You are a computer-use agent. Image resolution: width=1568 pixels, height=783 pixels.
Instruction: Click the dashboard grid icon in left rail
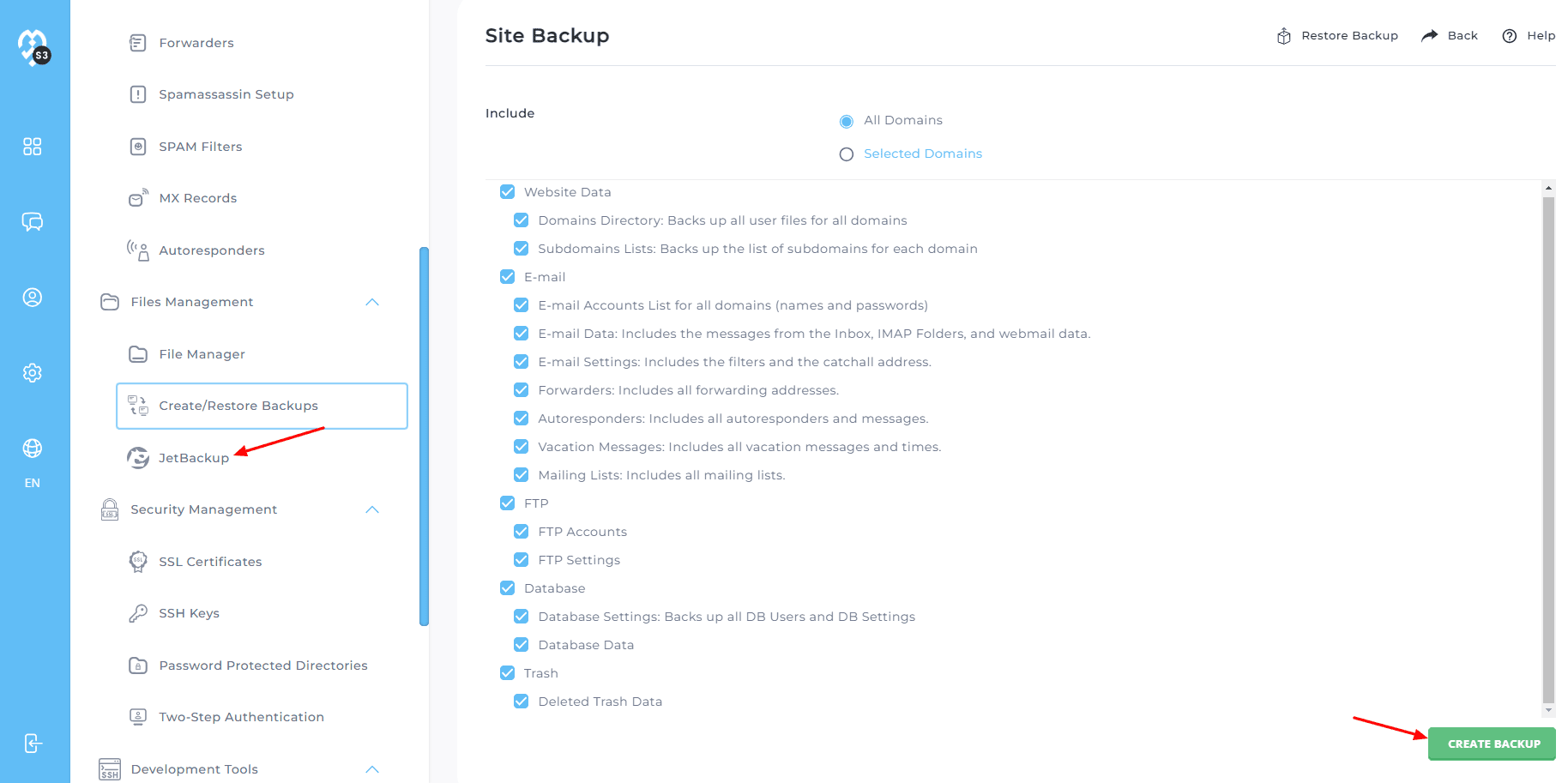click(x=32, y=147)
